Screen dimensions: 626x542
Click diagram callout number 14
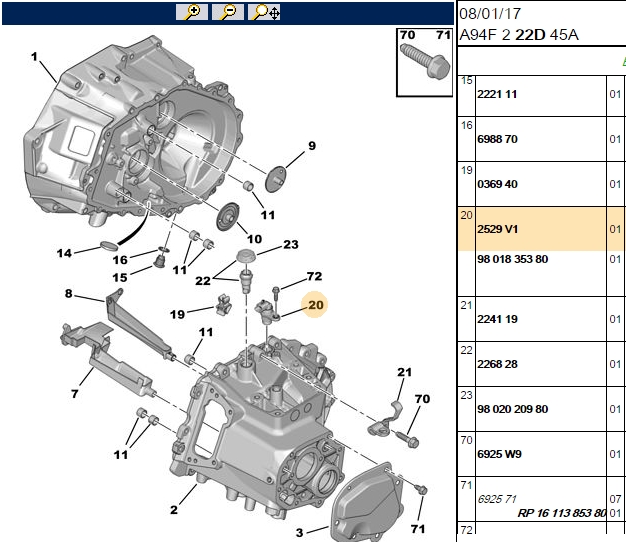coord(64,253)
